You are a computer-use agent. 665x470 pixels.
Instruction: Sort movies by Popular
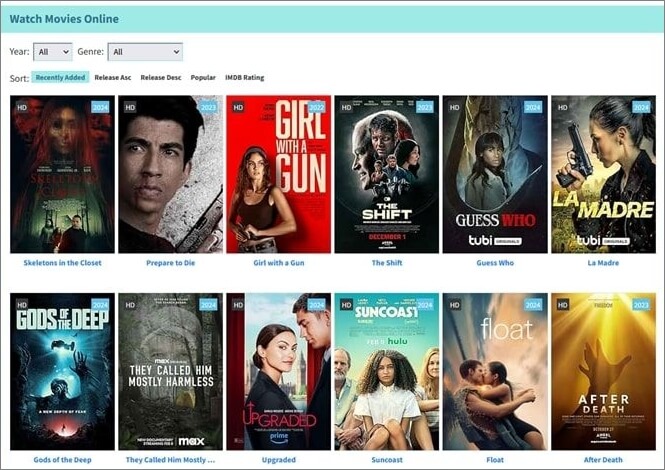(x=203, y=77)
